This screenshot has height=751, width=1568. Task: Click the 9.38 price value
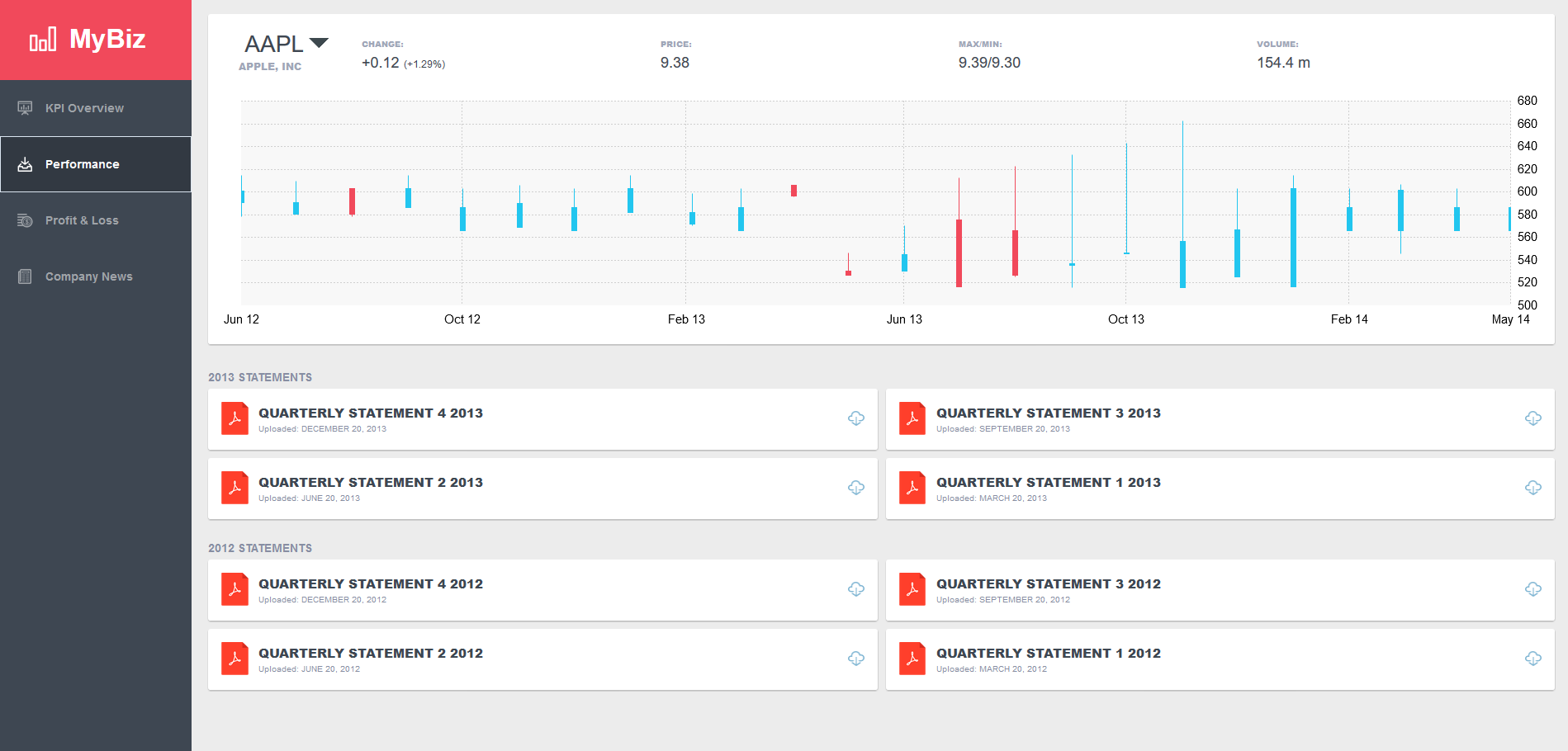point(675,63)
